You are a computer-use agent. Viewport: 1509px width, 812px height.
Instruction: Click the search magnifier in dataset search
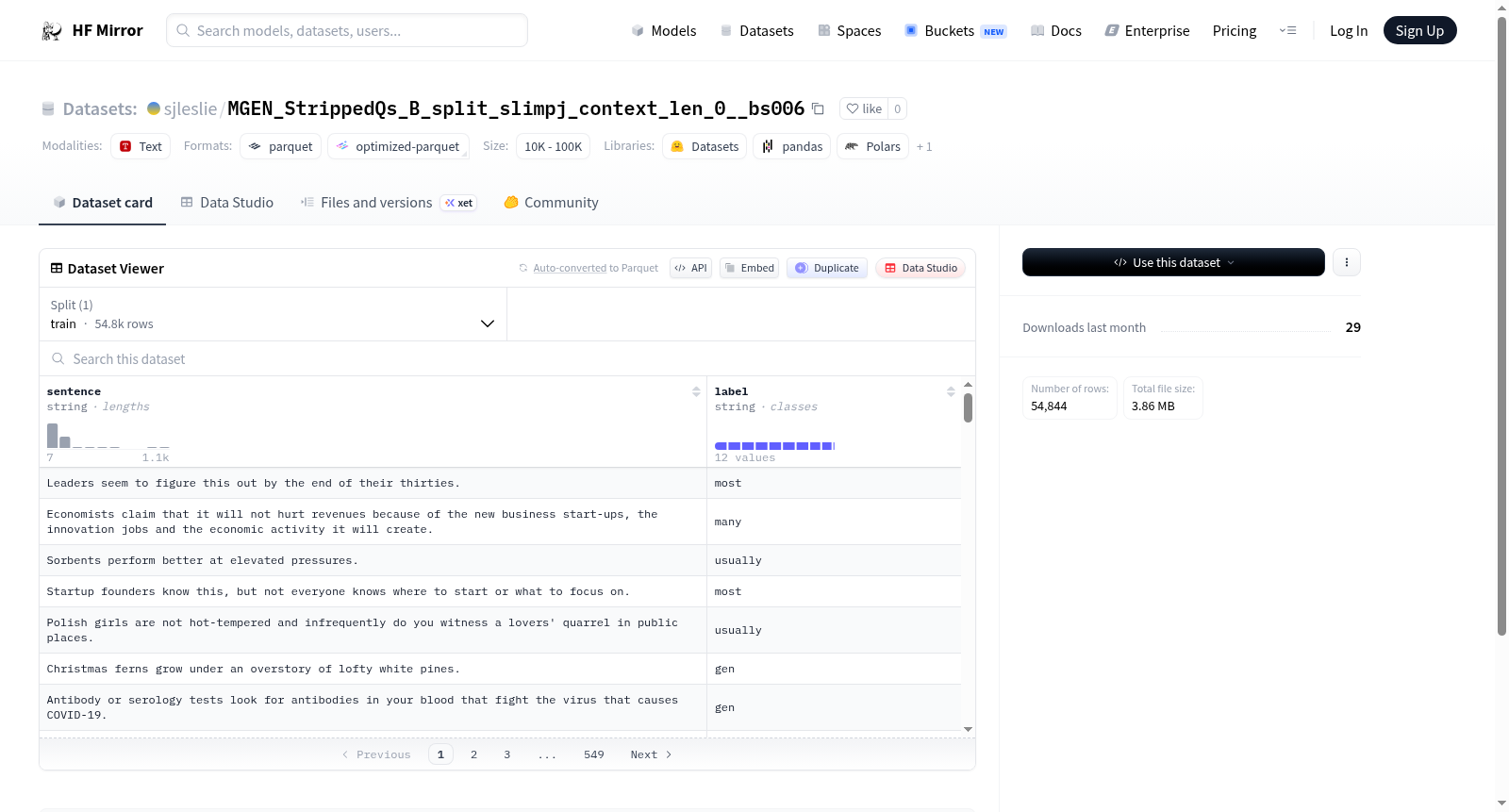tap(58, 358)
